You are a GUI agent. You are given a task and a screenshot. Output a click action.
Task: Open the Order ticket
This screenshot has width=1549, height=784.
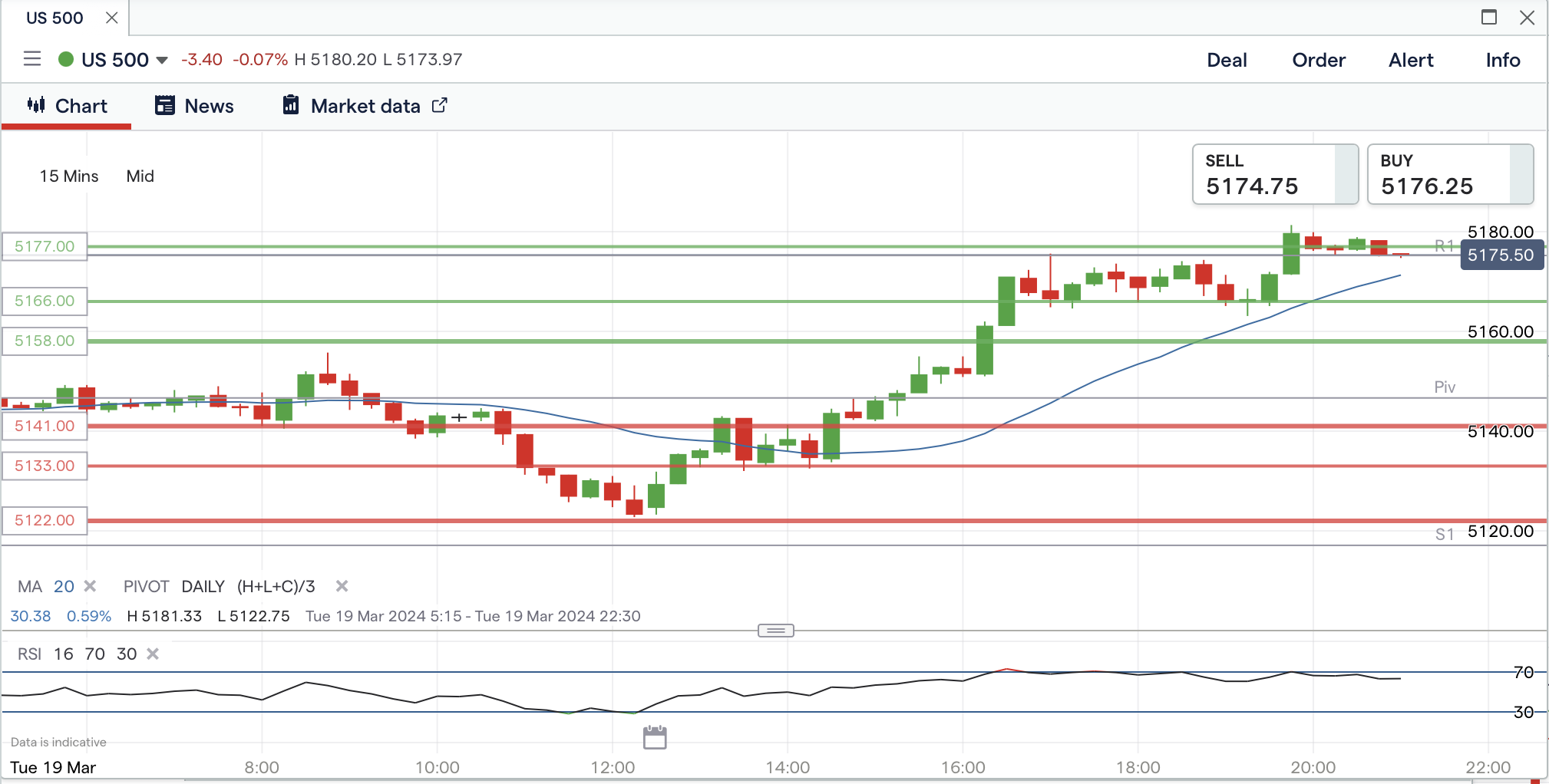pos(1319,60)
